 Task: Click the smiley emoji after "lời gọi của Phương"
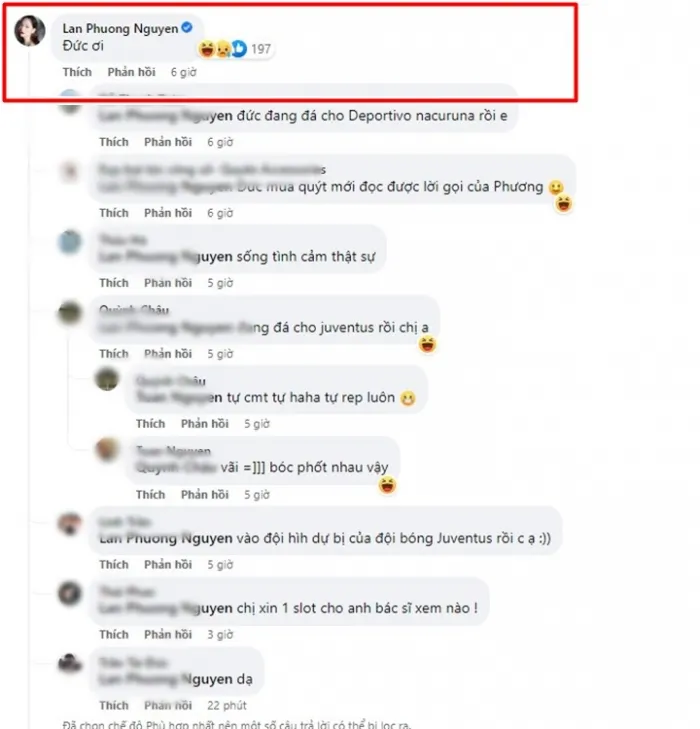(x=556, y=187)
